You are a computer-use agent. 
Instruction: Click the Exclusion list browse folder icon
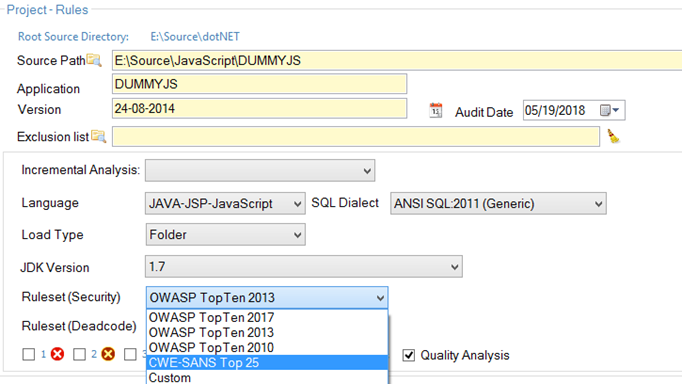pyautogui.click(x=98, y=137)
